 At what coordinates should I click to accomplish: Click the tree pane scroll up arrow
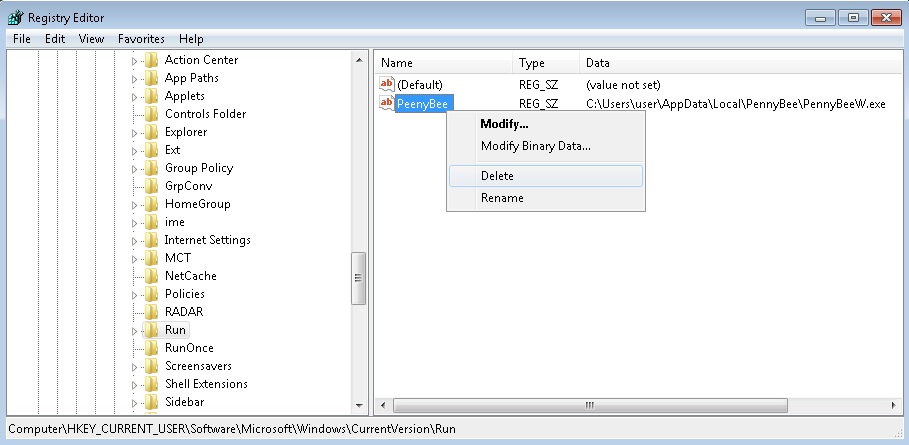[359, 60]
